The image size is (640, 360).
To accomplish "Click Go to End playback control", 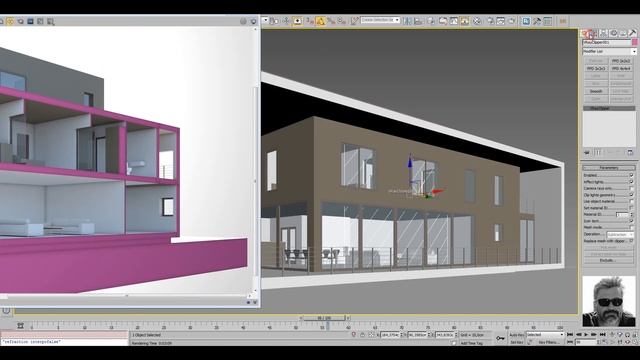I will coord(602,335).
